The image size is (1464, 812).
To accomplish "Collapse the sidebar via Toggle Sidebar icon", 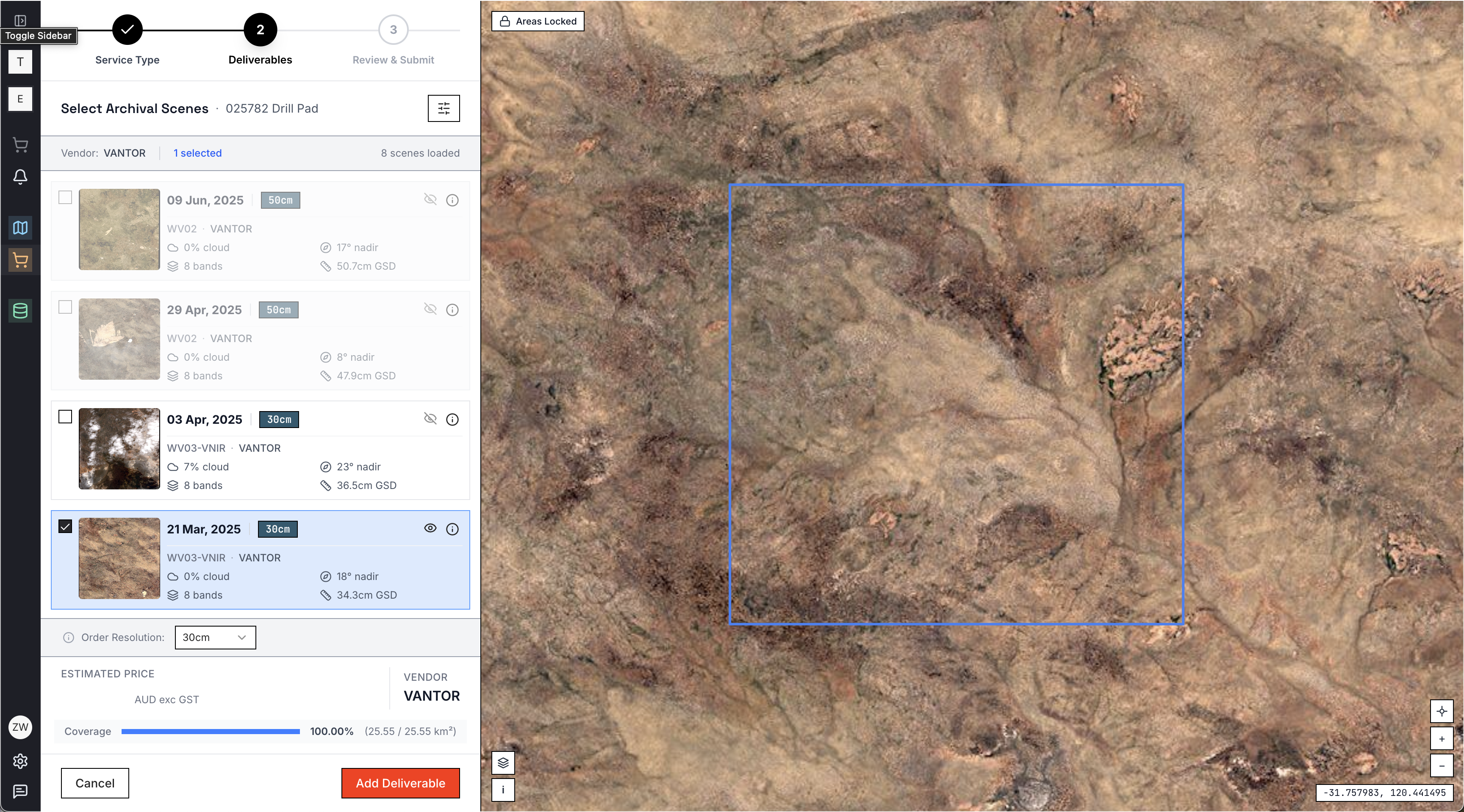I will pos(20,19).
